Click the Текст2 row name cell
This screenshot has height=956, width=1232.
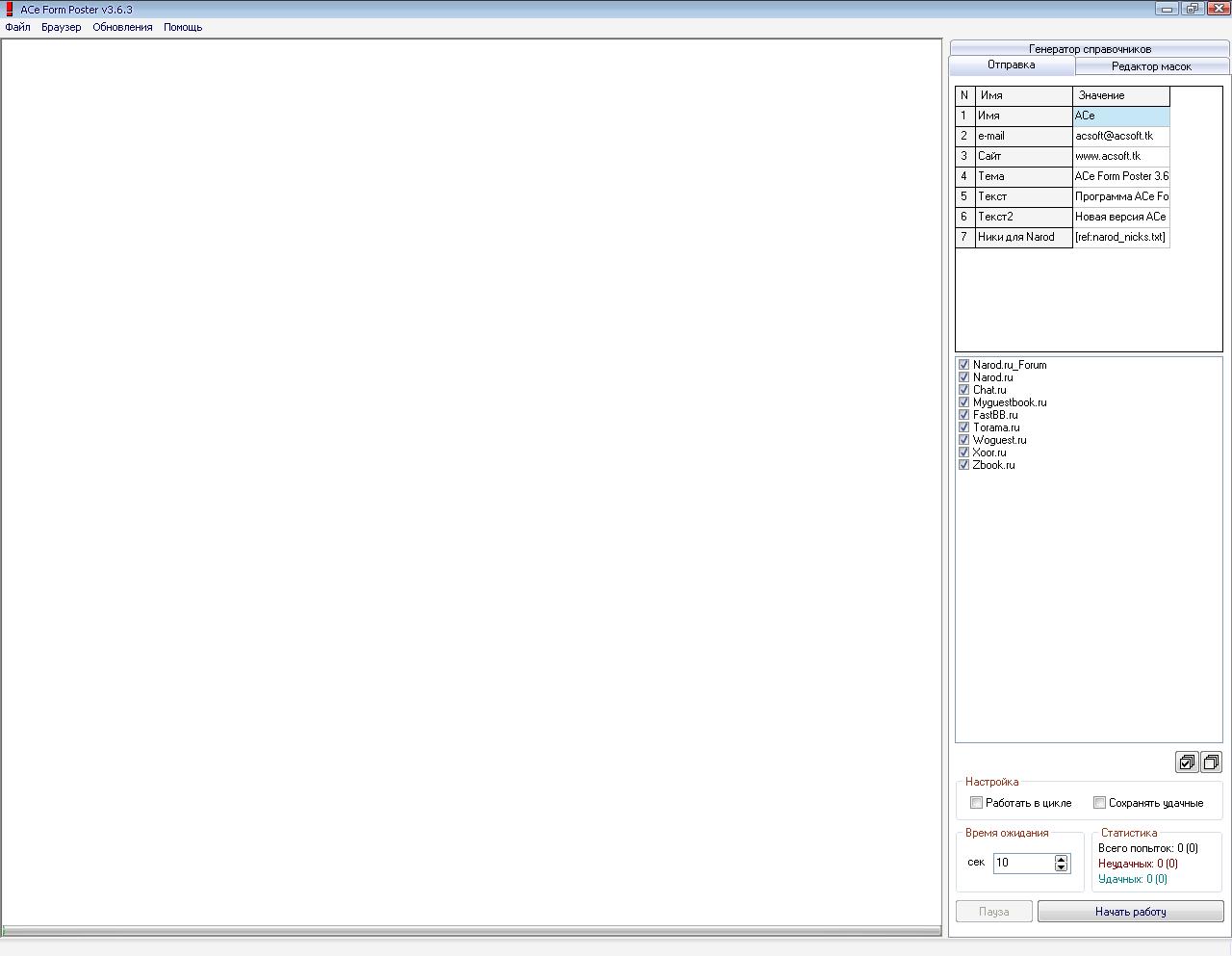pos(1023,217)
